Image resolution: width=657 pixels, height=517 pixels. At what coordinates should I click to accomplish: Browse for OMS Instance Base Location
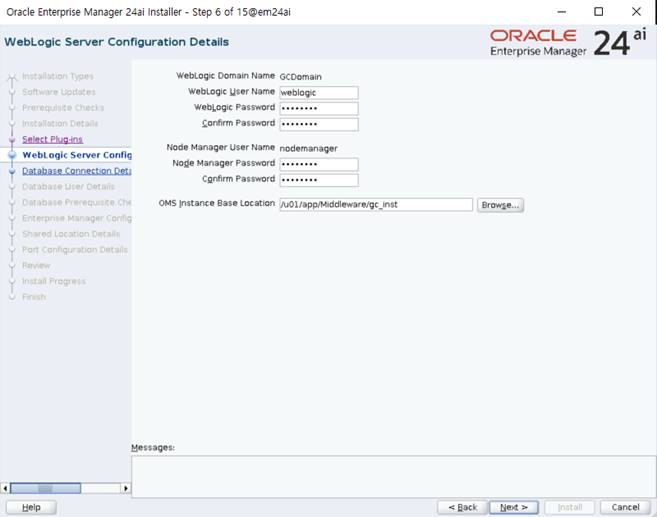500,205
